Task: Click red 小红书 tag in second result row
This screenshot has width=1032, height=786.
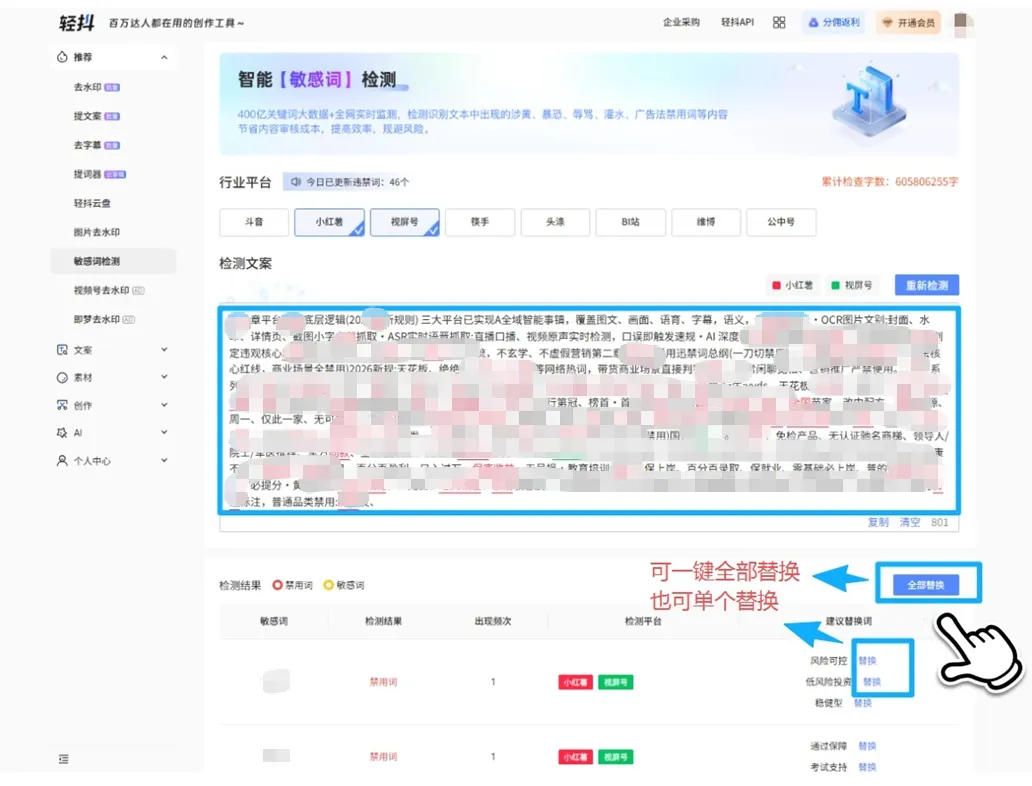Action: click(x=575, y=757)
